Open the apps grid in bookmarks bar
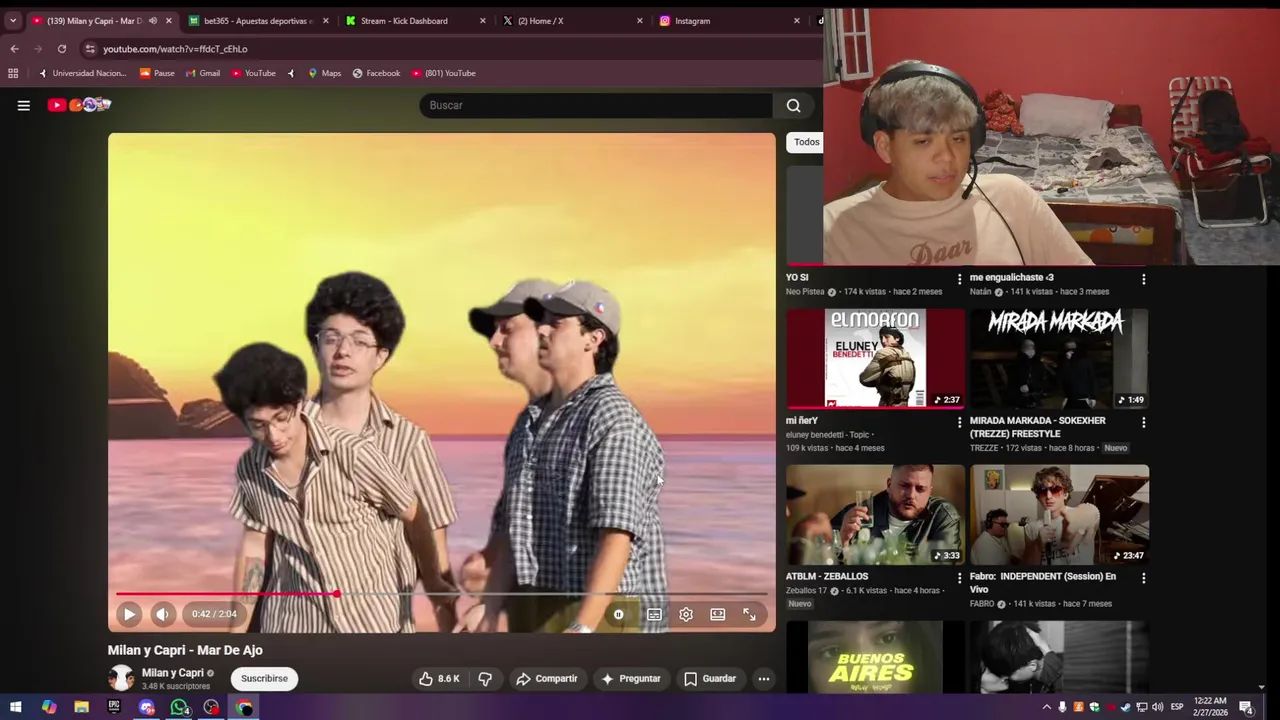The image size is (1280, 720). point(13,73)
